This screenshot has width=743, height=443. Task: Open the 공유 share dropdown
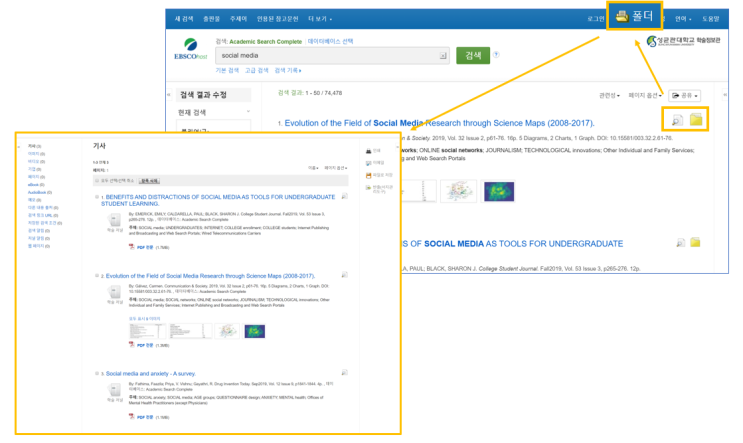[685, 96]
